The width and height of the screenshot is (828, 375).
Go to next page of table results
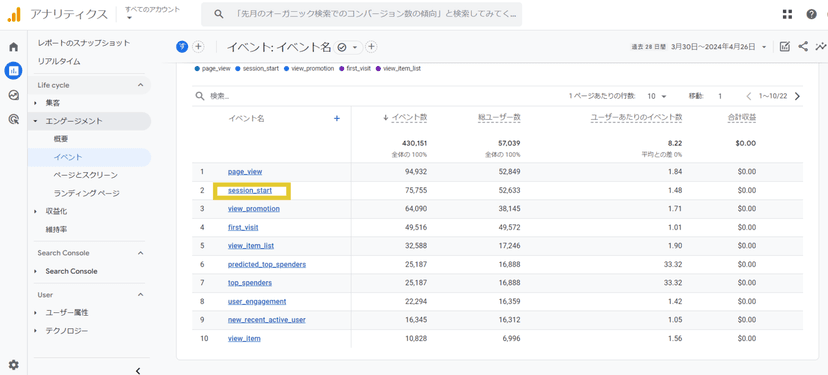pyautogui.click(x=797, y=96)
